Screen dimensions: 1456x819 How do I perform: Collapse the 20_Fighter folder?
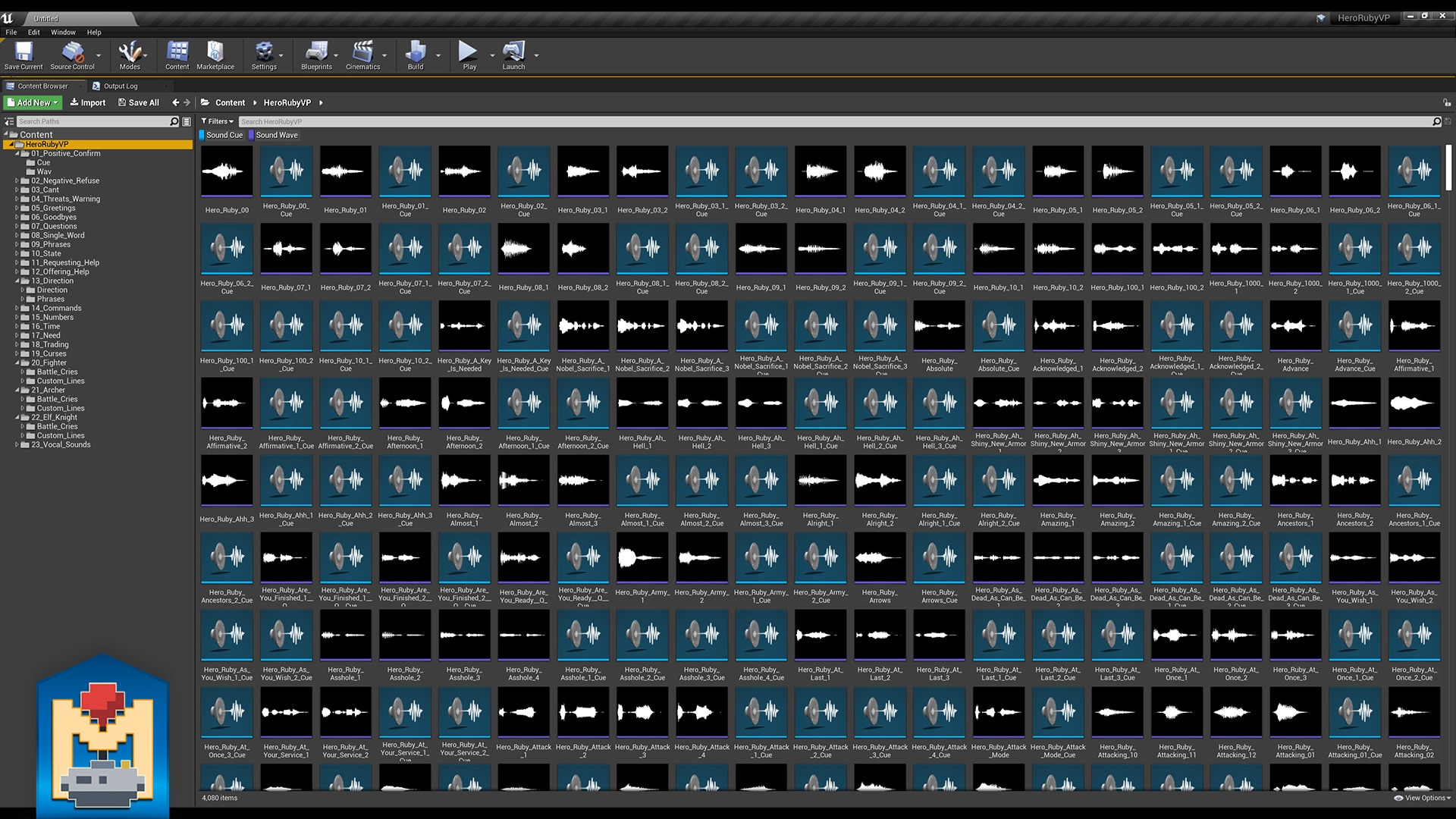17,362
